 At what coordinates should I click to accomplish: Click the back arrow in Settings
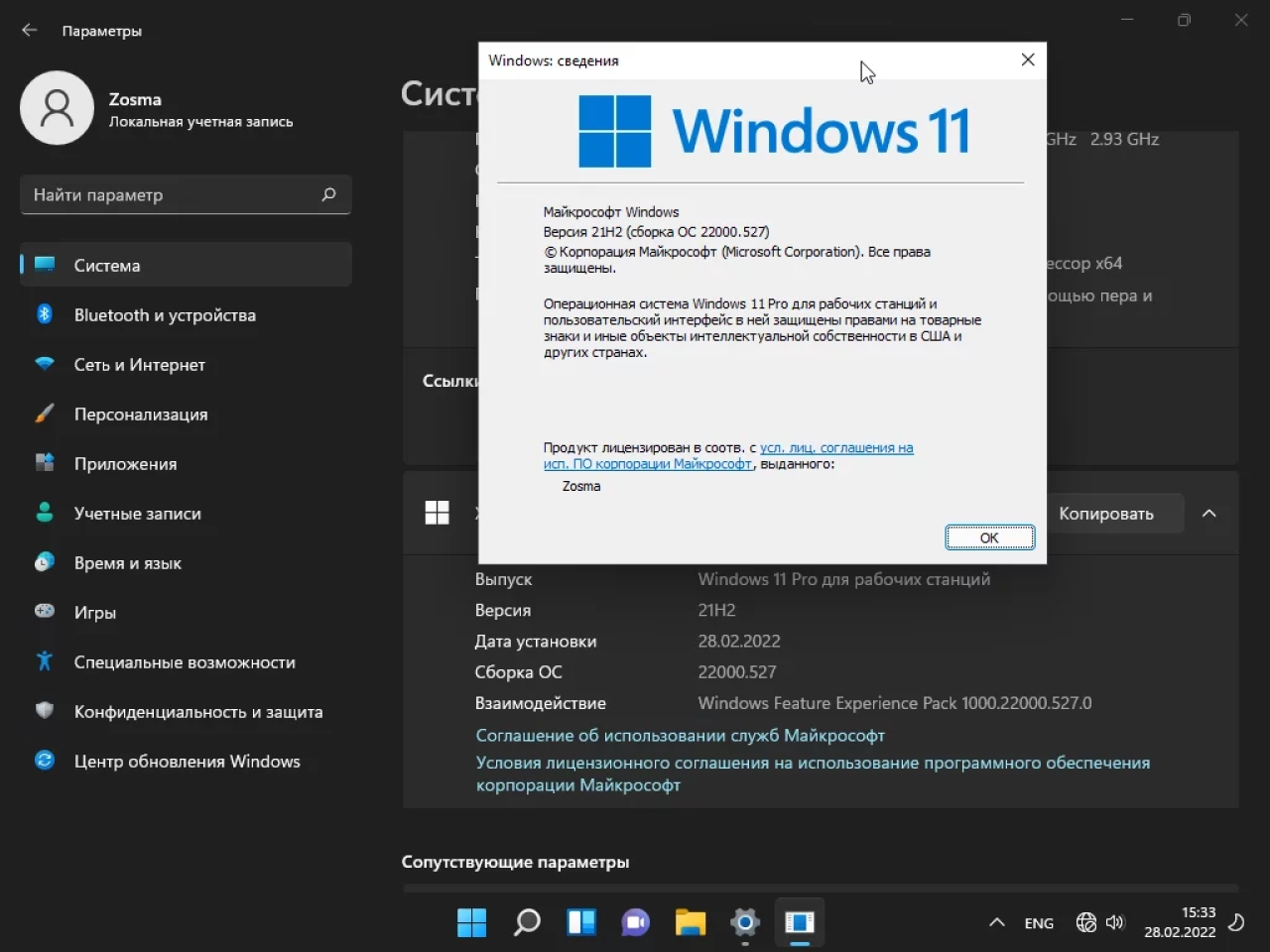(x=29, y=30)
